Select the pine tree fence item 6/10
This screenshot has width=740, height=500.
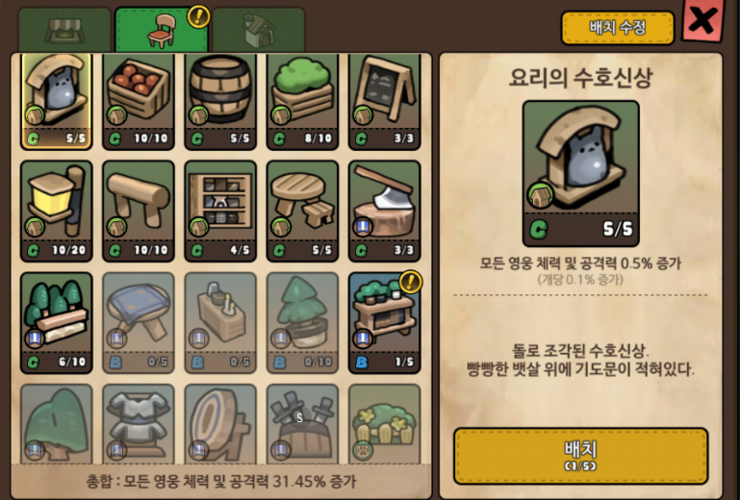pos(56,323)
